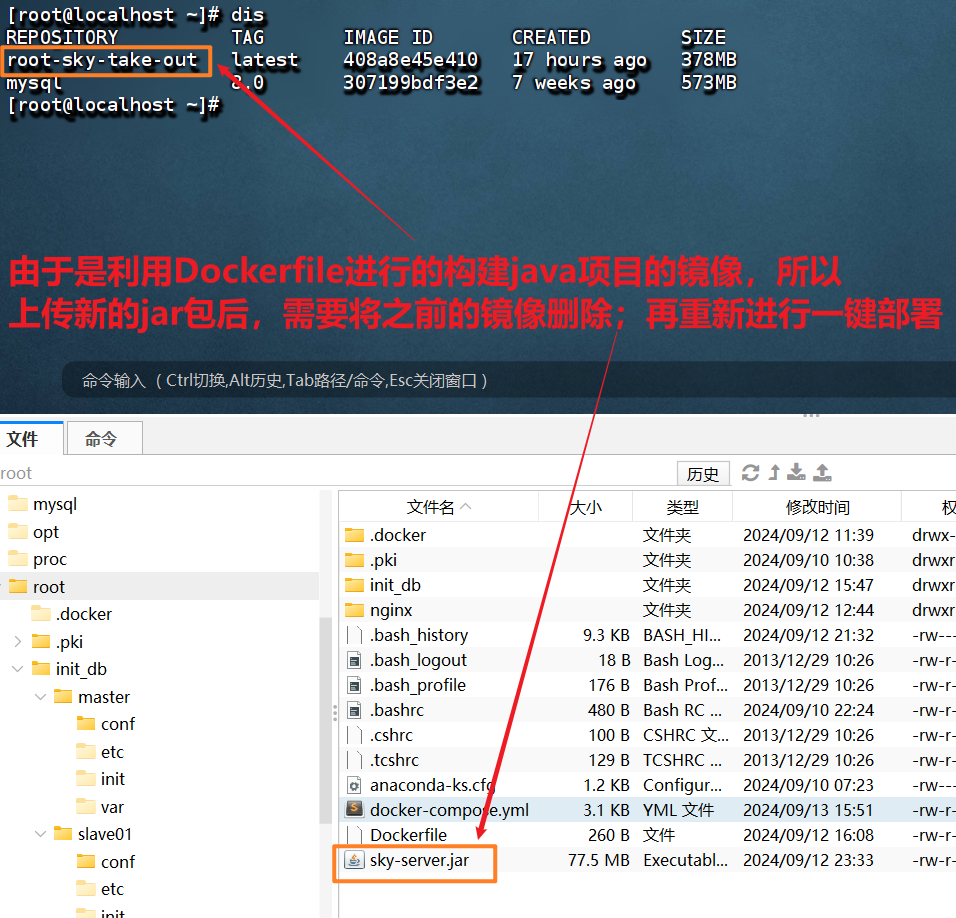
Task: Click the upload file icon
Action: pyautogui.click(x=822, y=473)
